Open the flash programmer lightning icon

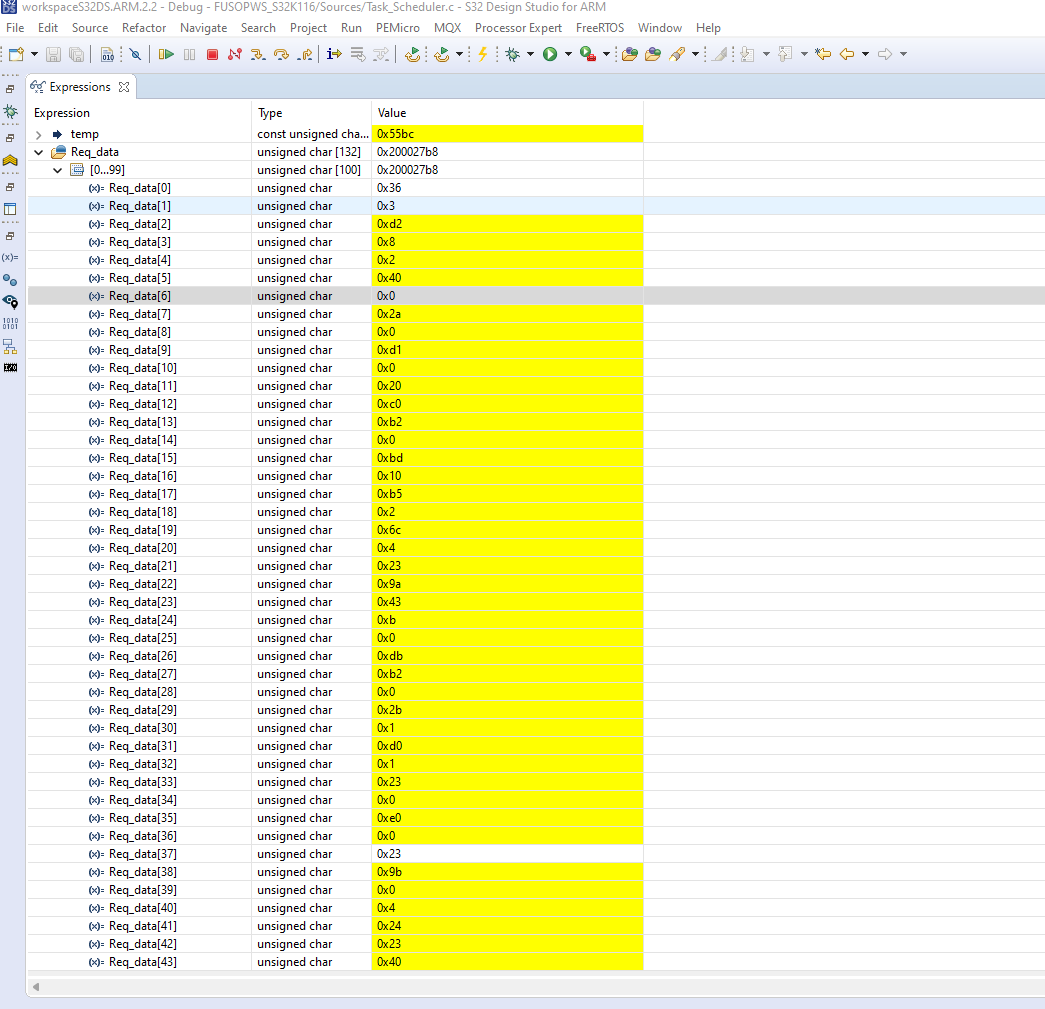point(484,54)
